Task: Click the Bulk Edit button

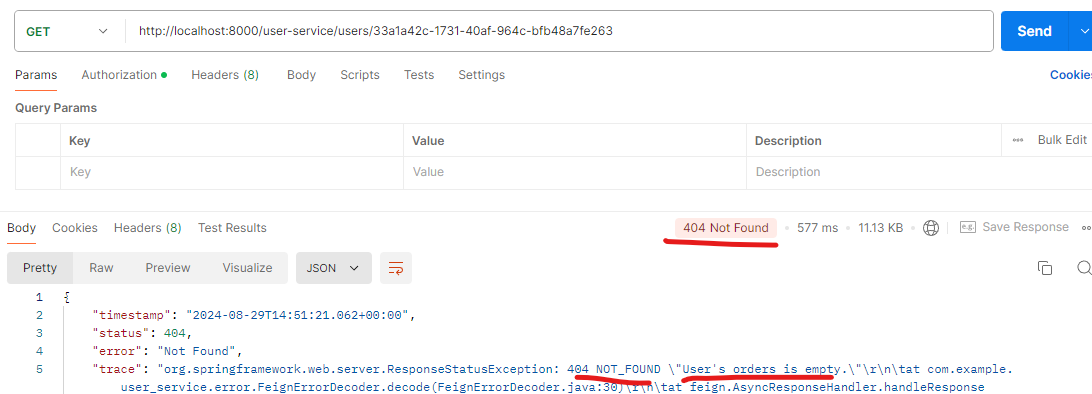Action: point(1062,140)
